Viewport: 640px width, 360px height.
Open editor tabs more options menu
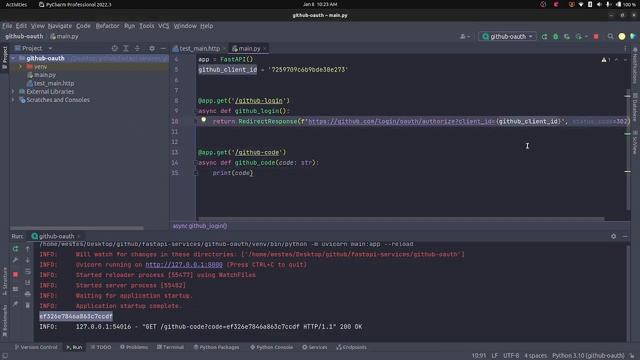(625, 48)
